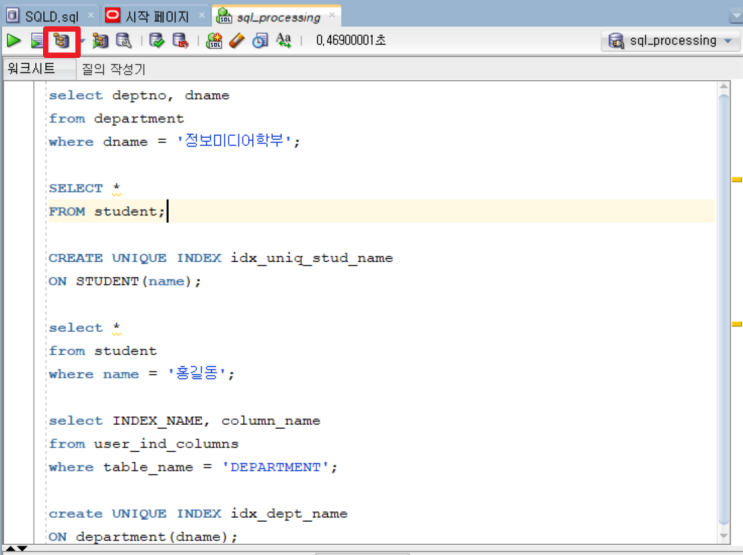Click the '홍길동' string literal

coord(197,373)
